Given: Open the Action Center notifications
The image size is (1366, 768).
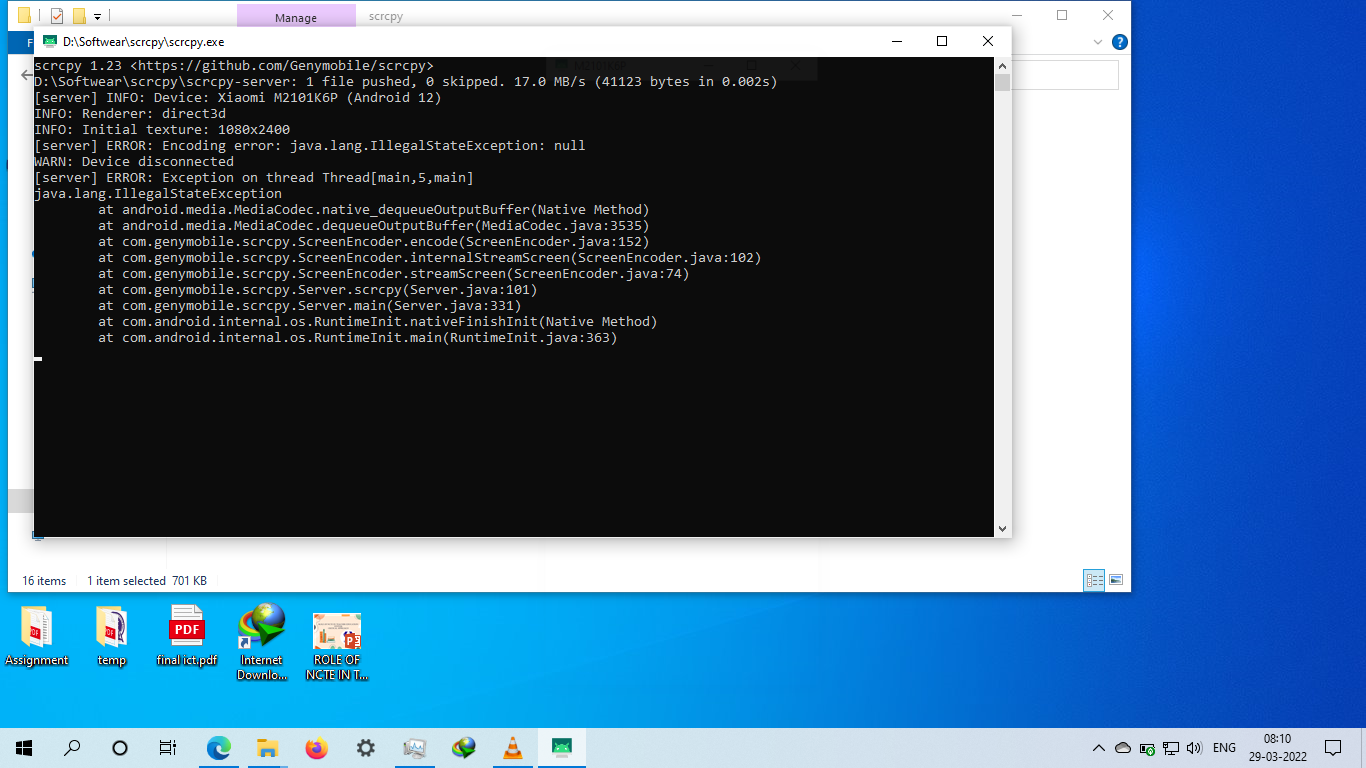Looking at the screenshot, I should (1333, 747).
